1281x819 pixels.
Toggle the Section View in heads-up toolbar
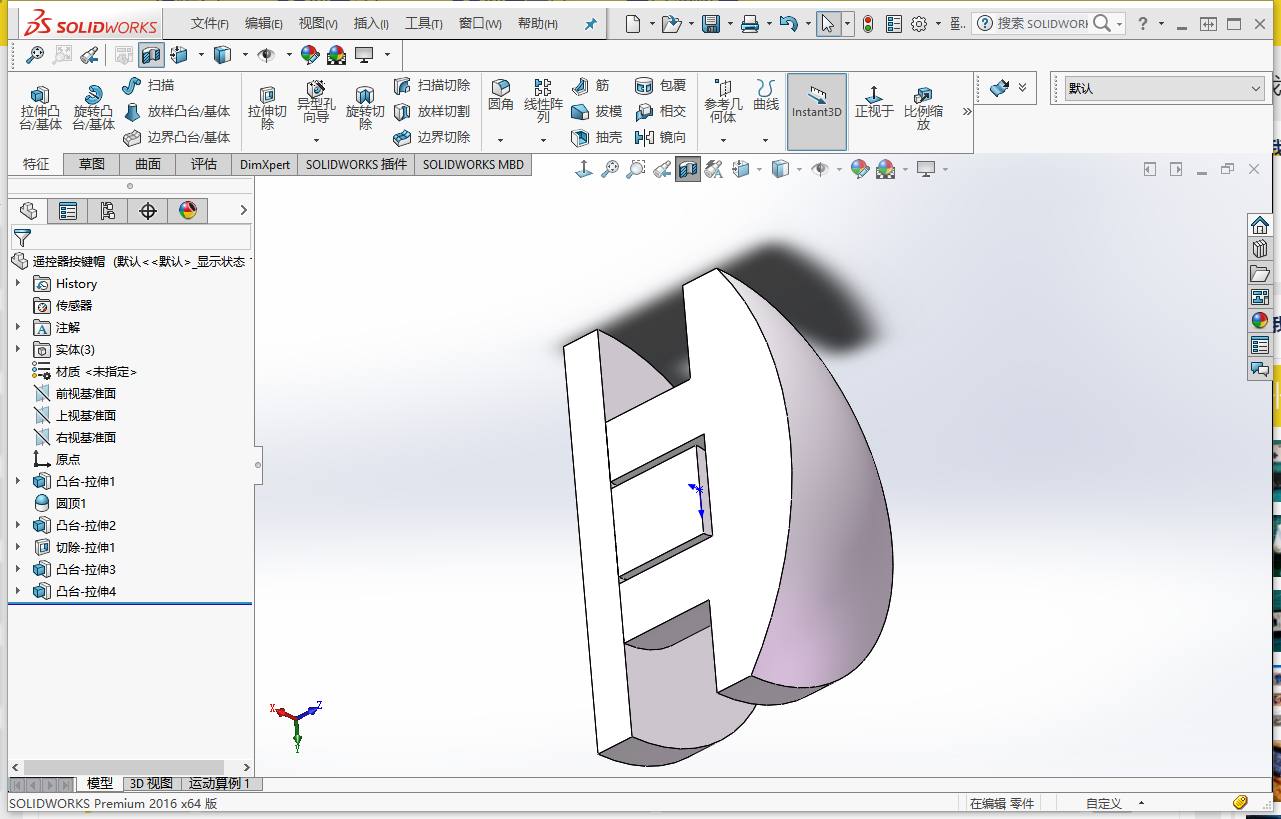(688, 170)
